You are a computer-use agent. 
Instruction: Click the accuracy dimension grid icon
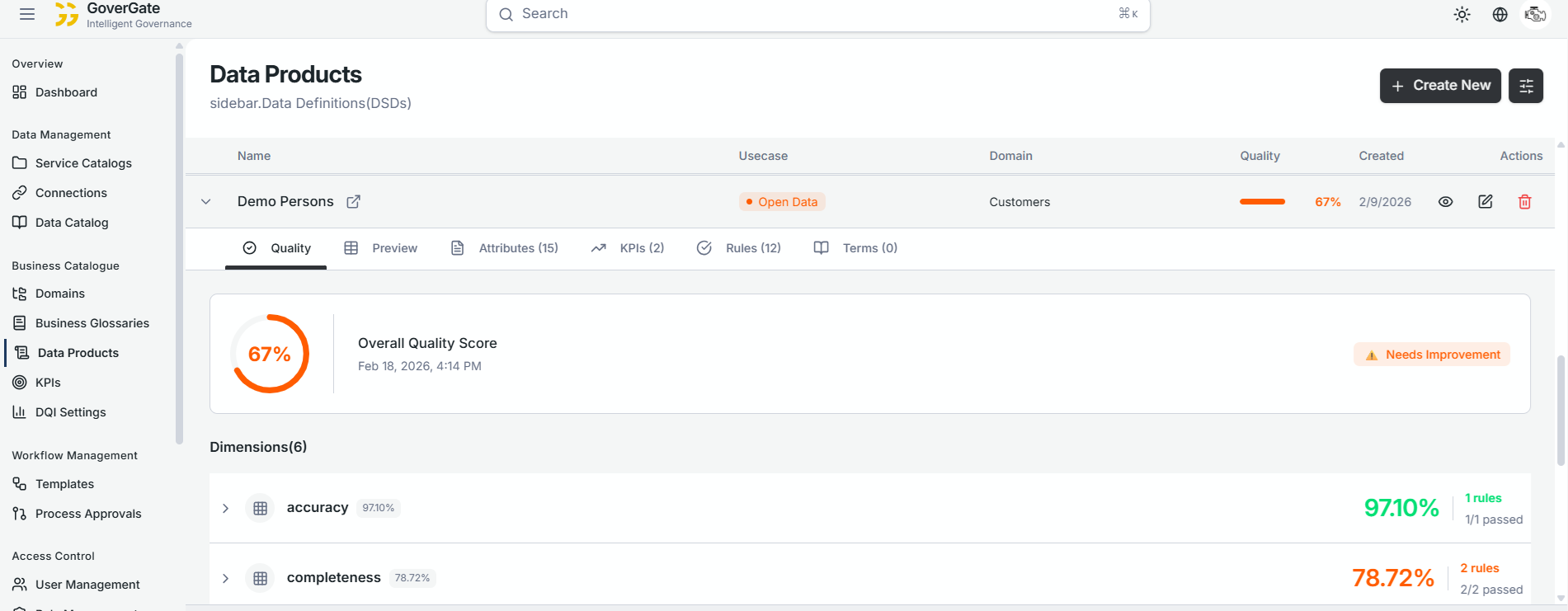point(260,509)
